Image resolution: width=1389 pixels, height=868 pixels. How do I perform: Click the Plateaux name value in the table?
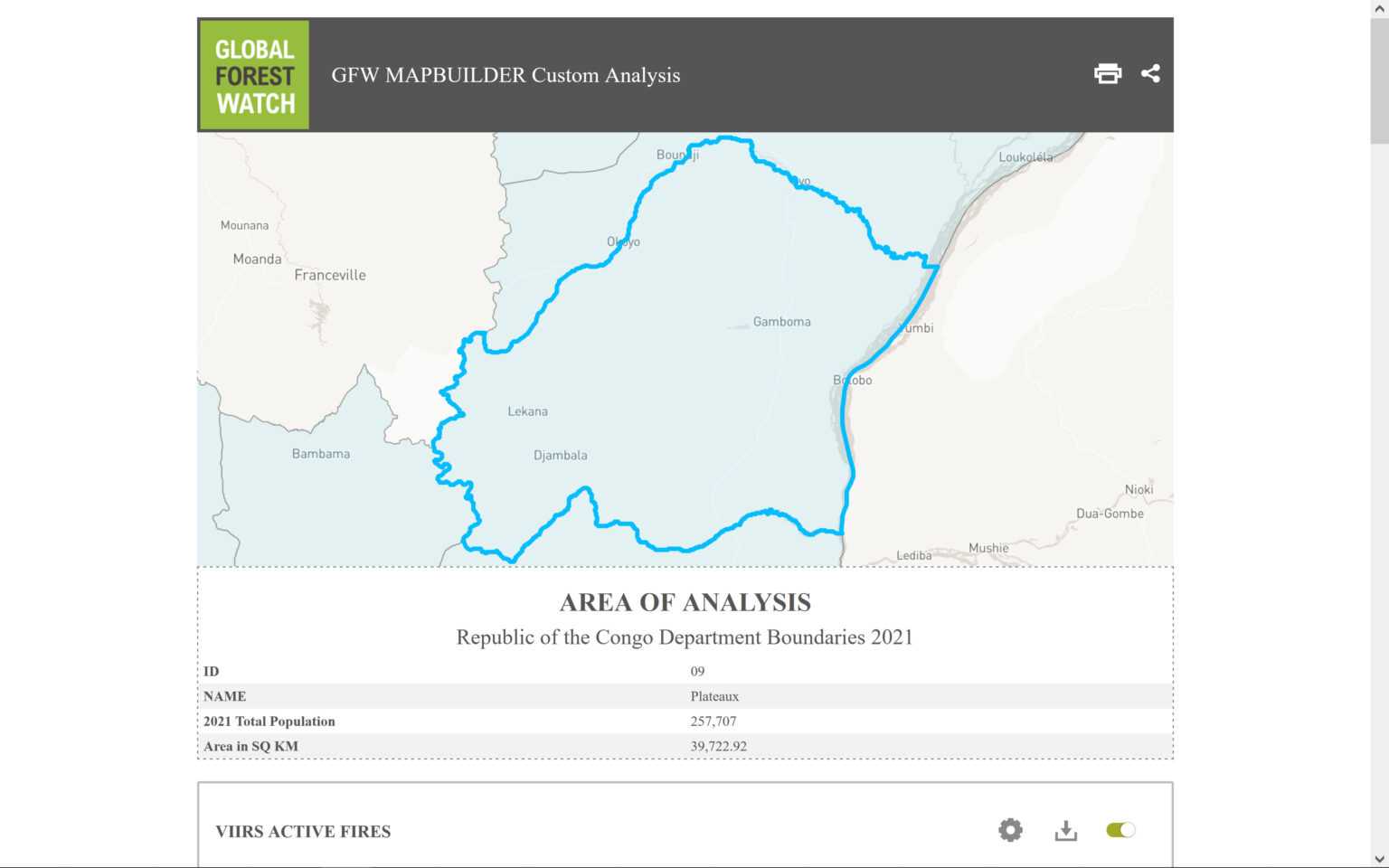(x=714, y=695)
